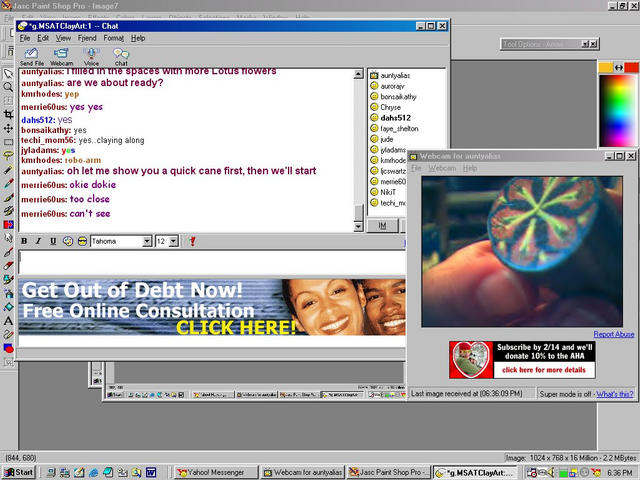Toggle bold text formatting
The width and height of the screenshot is (640, 480).
(x=24, y=241)
